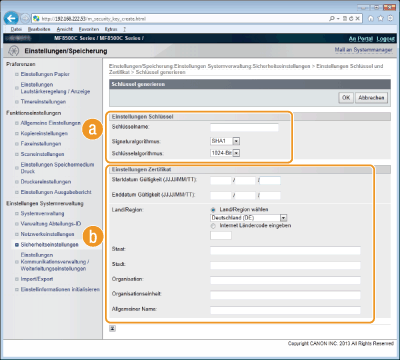
Task: Click the scroll-to-top icon below the form
Action: pos(113,328)
